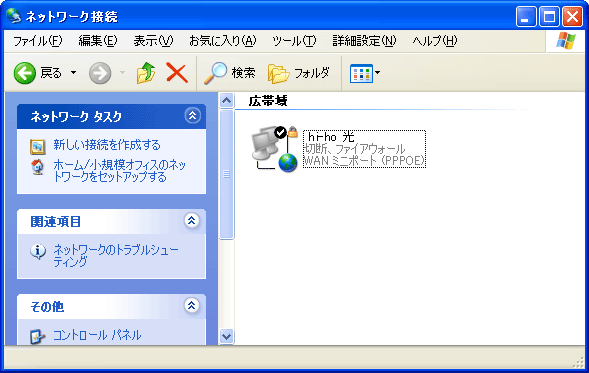Image resolution: width=589 pixels, height=373 pixels.
Task: Click the new connection wizard icon
Action: click(x=38, y=146)
